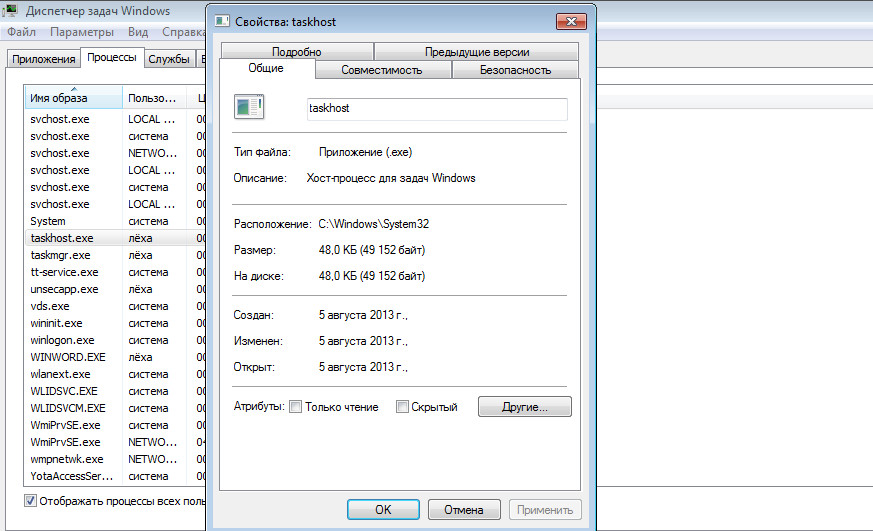Open the Справка menu
Image resolution: width=873 pixels, height=531 pixels.
pyautogui.click(x=184, y=32)
